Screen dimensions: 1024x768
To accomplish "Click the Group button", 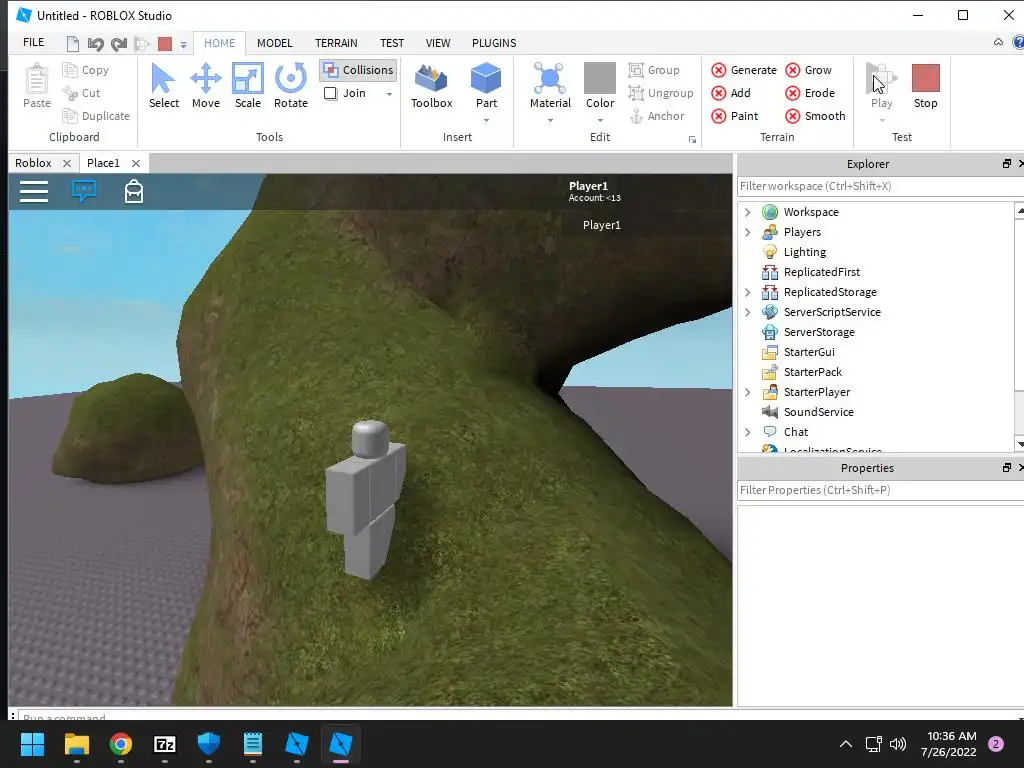I will (x=654, y=70).
